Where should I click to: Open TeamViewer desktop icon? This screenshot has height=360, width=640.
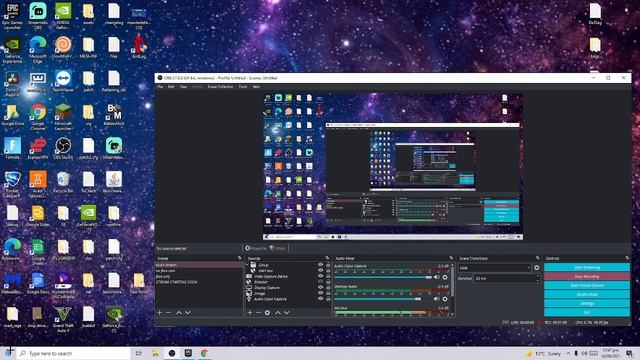(63, 82)
